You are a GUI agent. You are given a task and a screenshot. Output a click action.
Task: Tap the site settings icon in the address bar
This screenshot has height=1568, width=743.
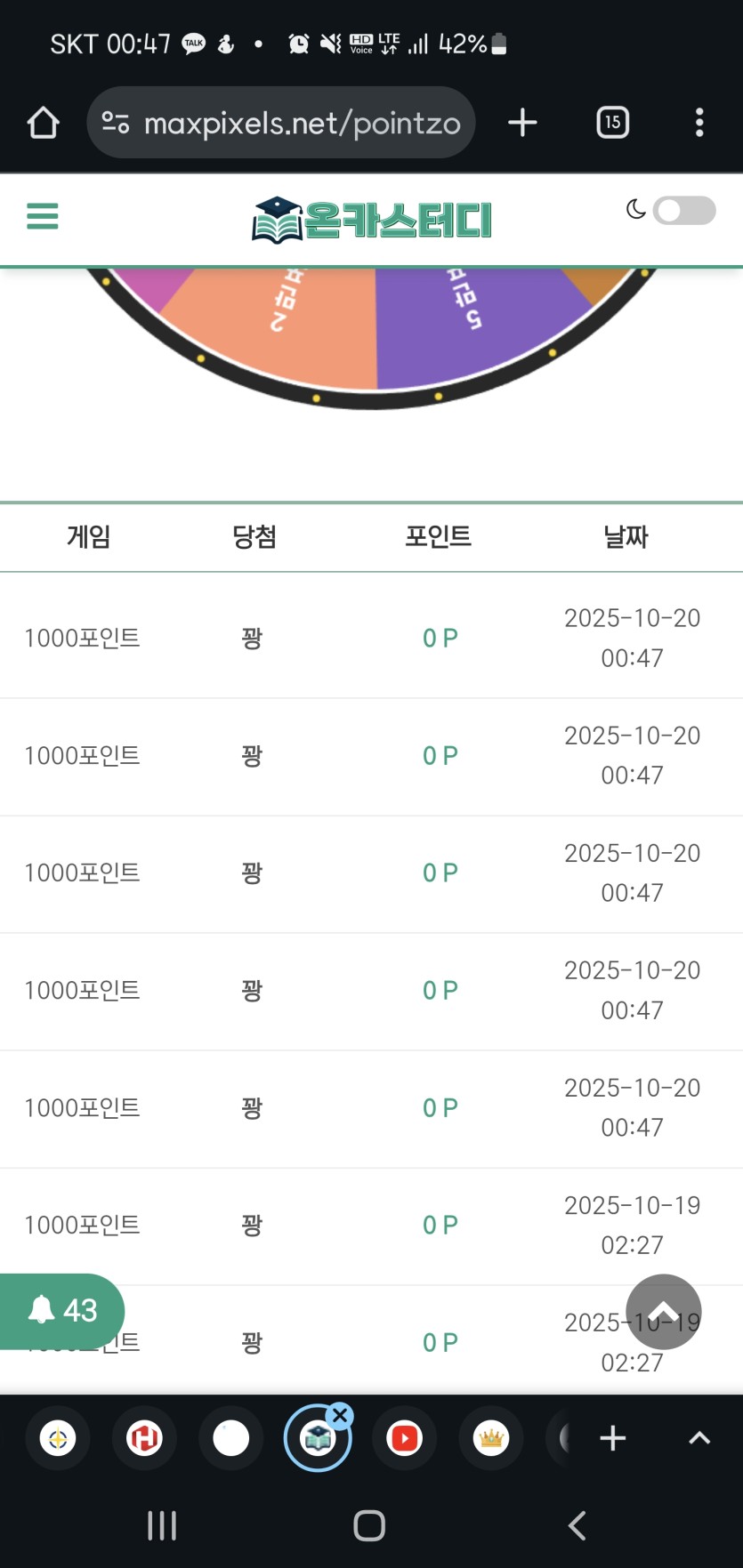point(116,123)
